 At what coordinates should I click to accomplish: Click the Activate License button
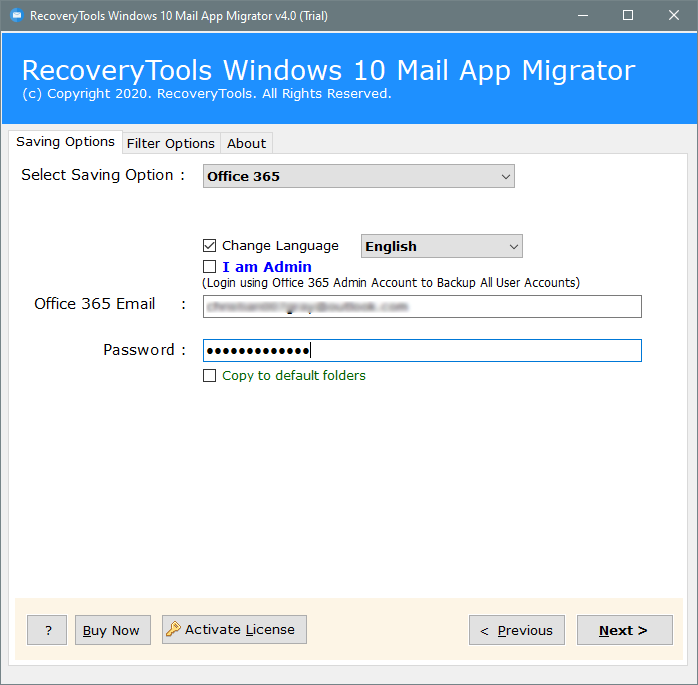pyautogui.click(x=234, y=629)
